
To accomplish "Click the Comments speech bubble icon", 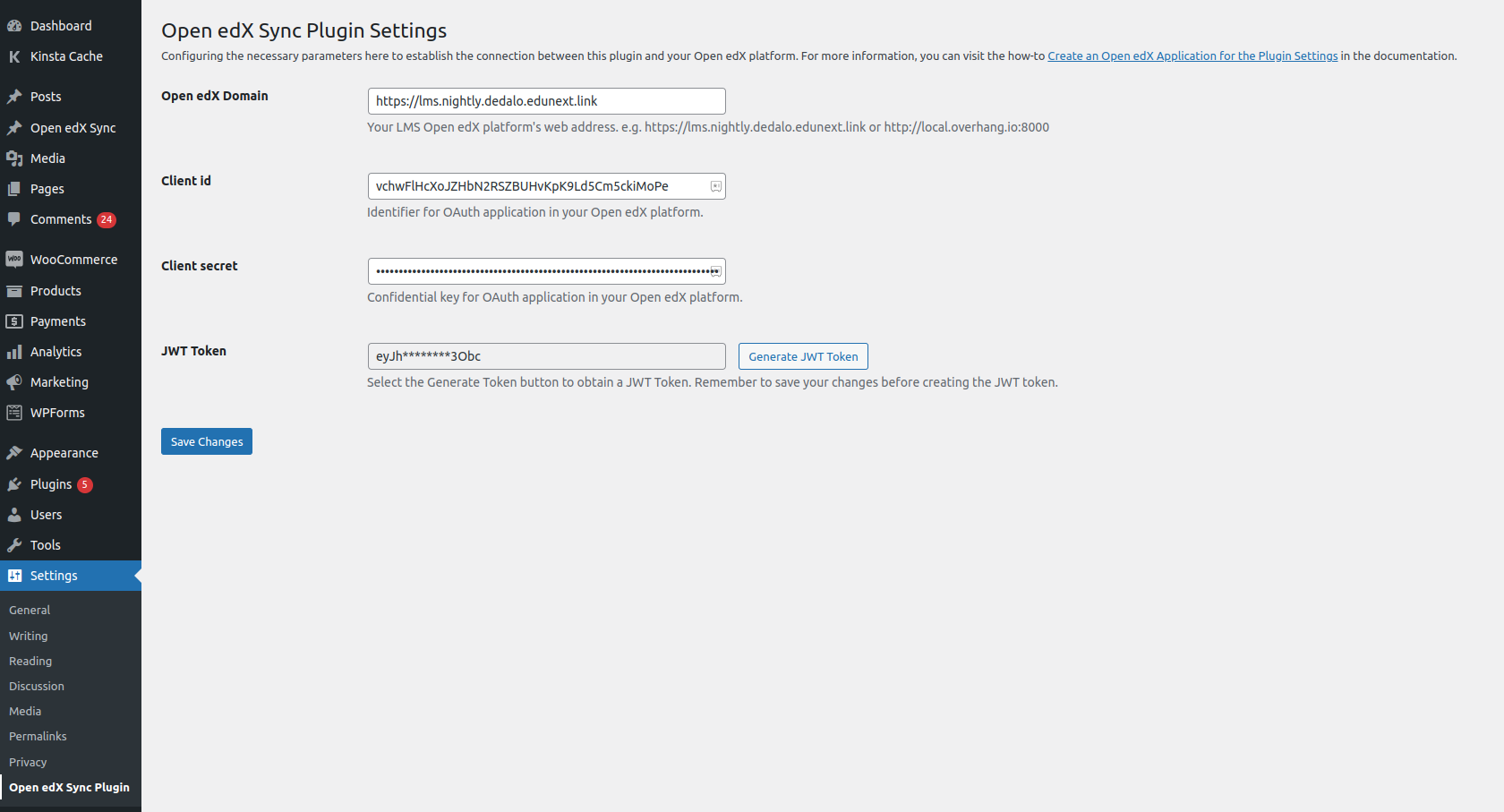I will point(14,219).
